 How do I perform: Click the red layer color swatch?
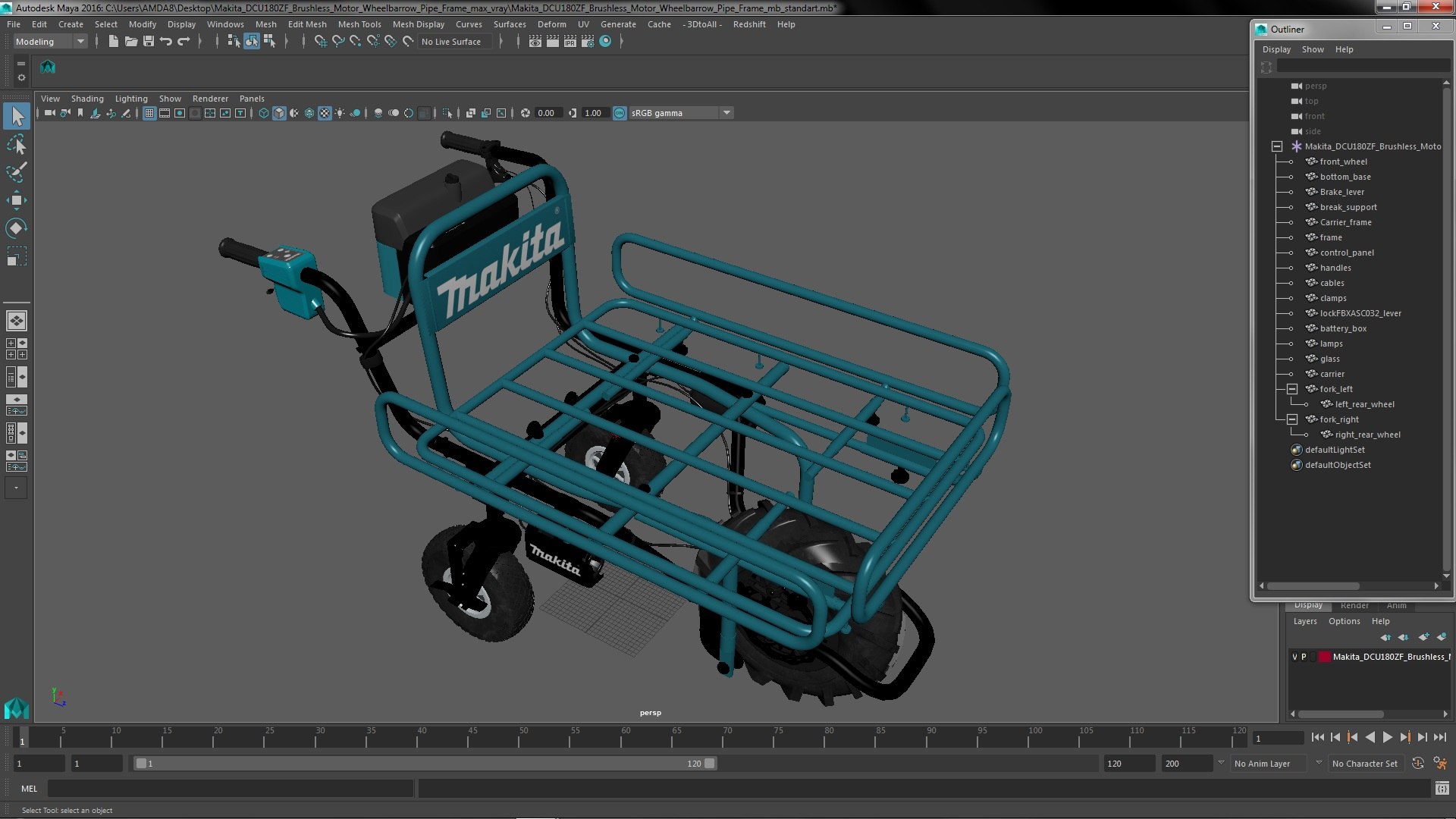(1324, 657)
